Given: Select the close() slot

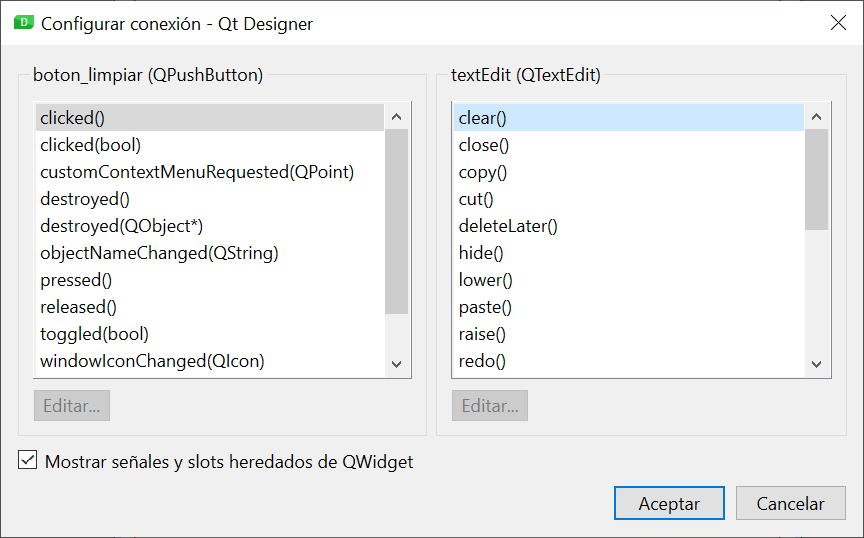Looking at the screenshot, I should click(629, 144).
